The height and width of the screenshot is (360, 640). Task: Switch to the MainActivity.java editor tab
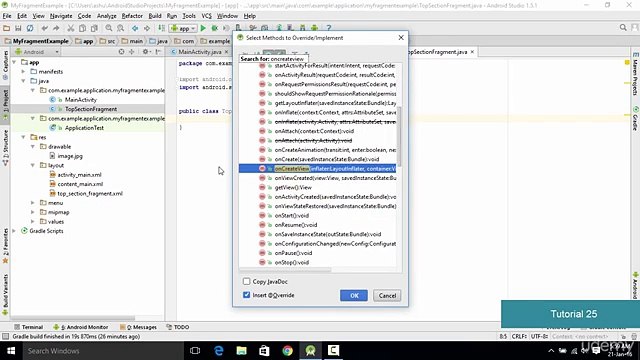coord(200,52)
